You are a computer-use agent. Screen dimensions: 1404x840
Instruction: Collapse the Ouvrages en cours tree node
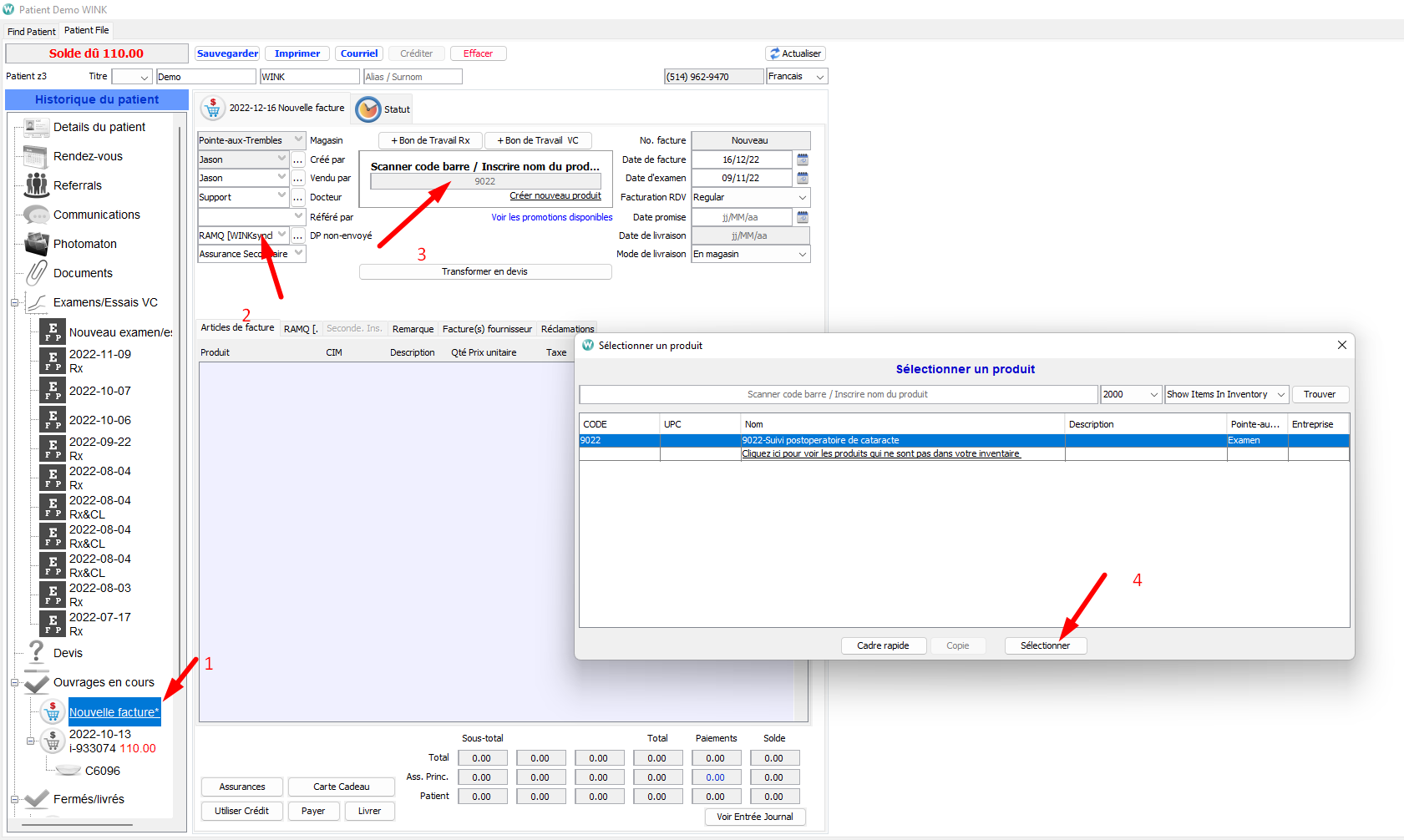14,682
